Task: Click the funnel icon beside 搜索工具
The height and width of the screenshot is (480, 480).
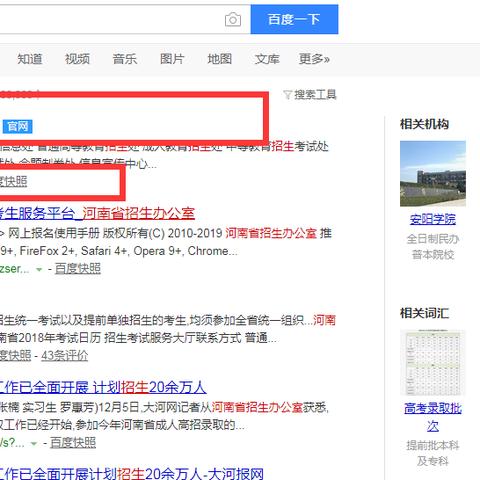Action: (x=287, y=95)
